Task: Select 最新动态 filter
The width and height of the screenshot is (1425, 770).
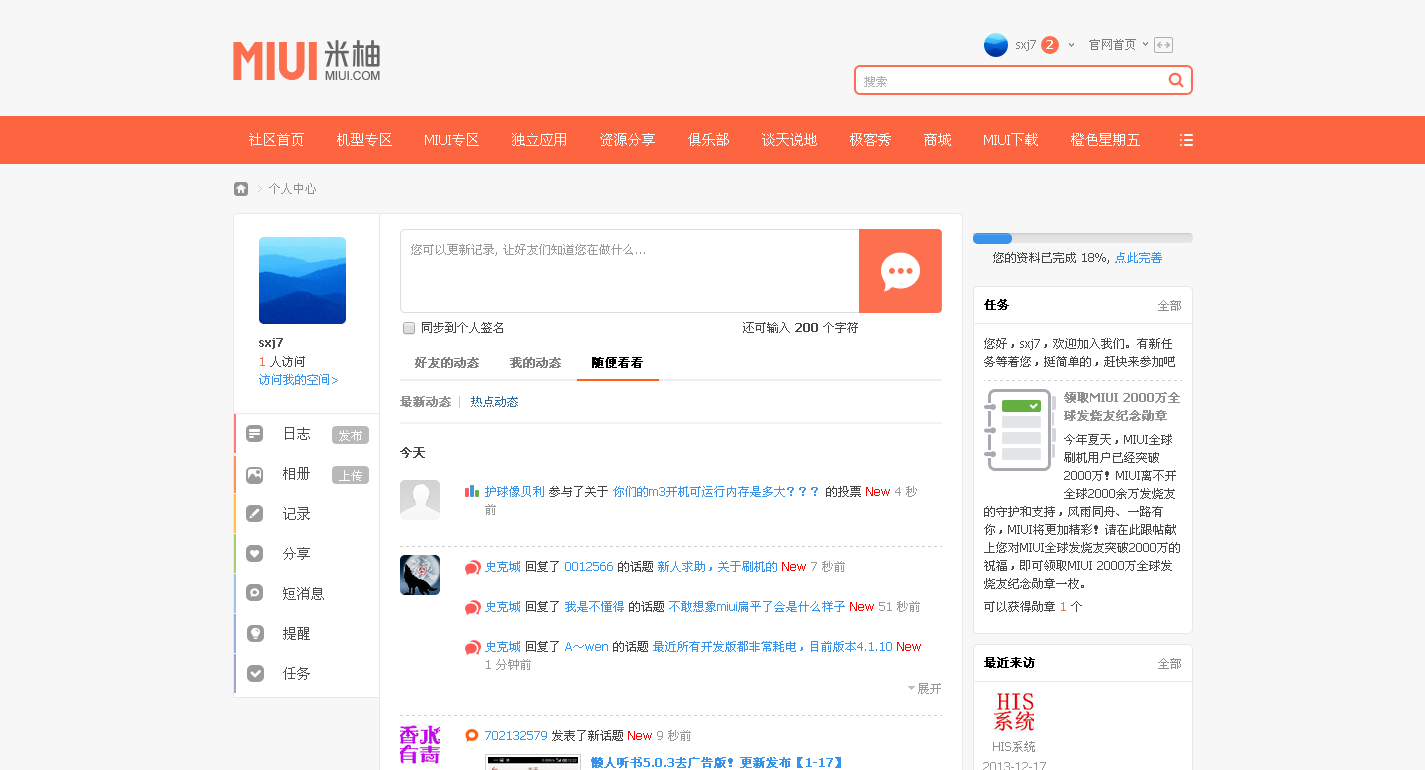Action: [426, 402]
